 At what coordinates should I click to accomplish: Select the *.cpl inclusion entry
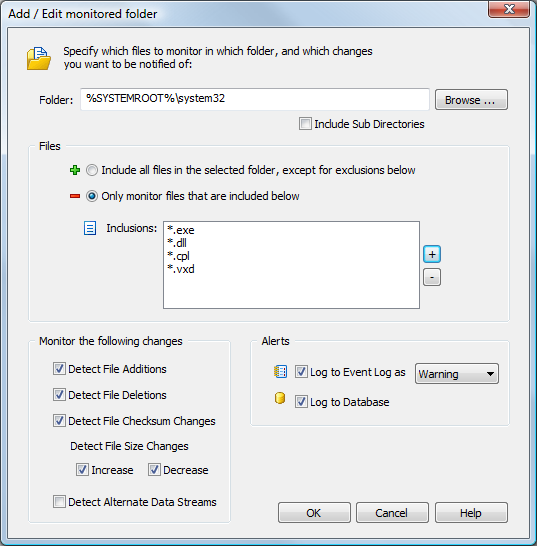pos(178,256)
